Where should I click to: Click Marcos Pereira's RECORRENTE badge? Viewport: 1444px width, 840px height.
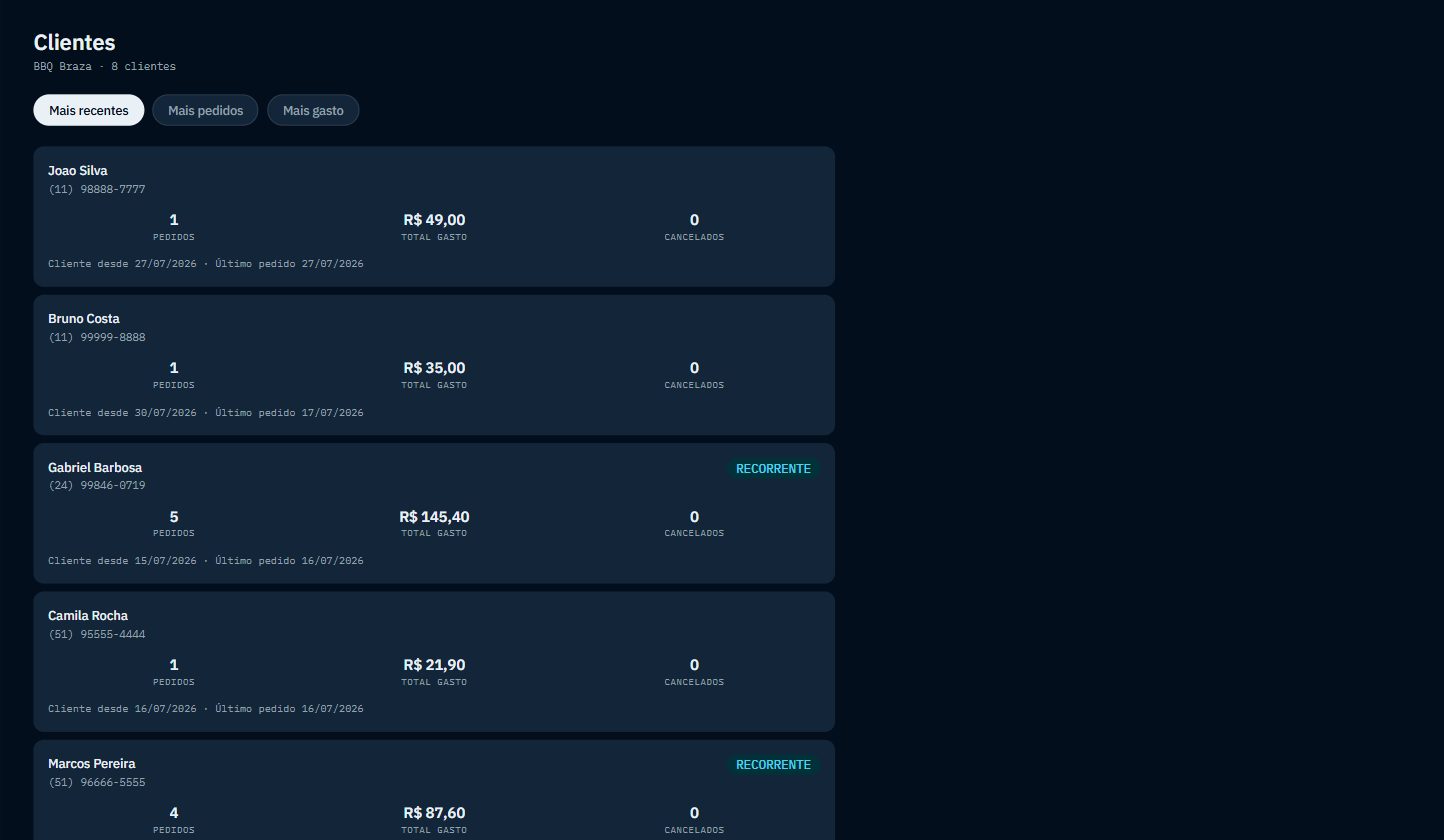click(773, 765)
